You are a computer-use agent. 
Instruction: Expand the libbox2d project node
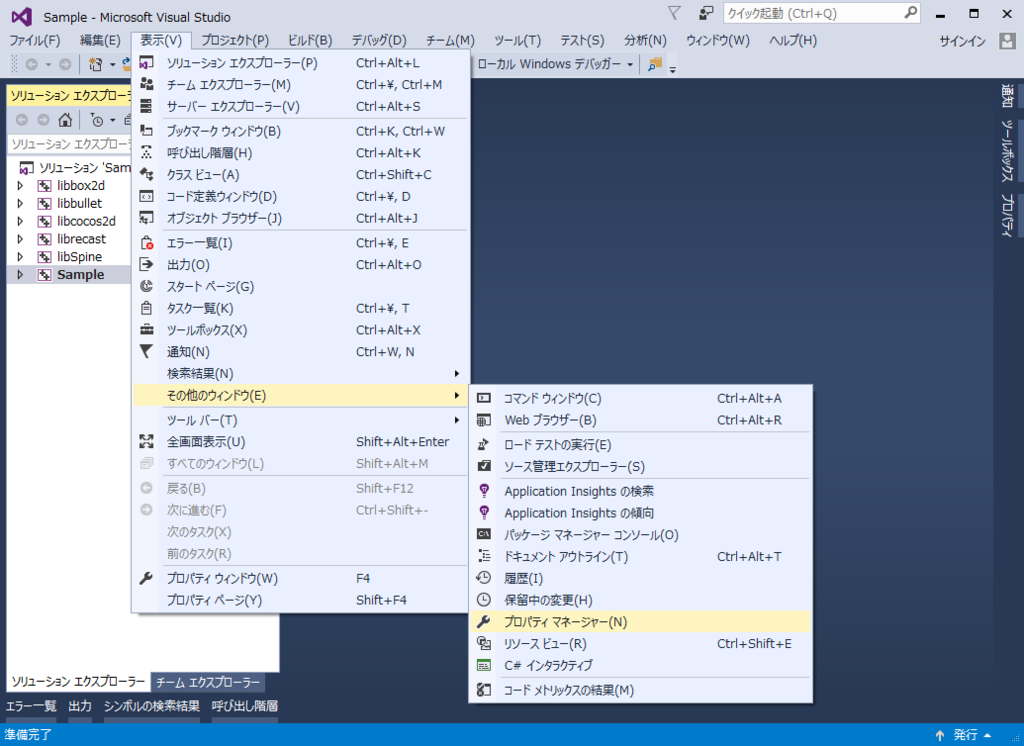20,186
